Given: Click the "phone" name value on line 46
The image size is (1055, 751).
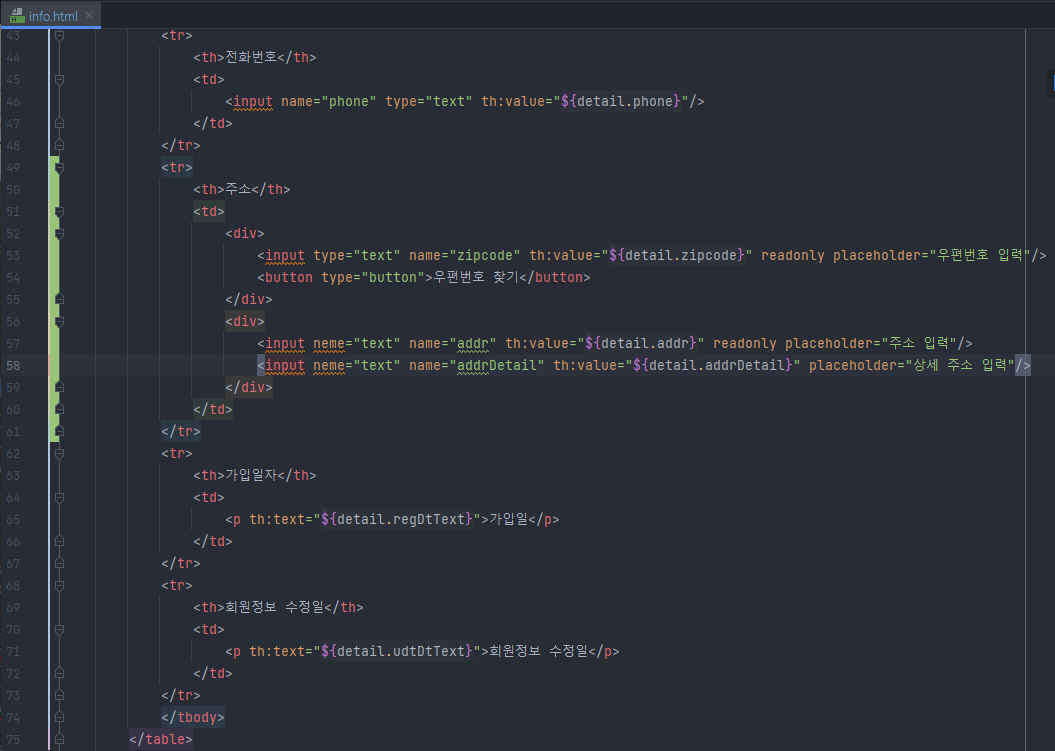Looking at the screenshot, I should click(349, 102).
